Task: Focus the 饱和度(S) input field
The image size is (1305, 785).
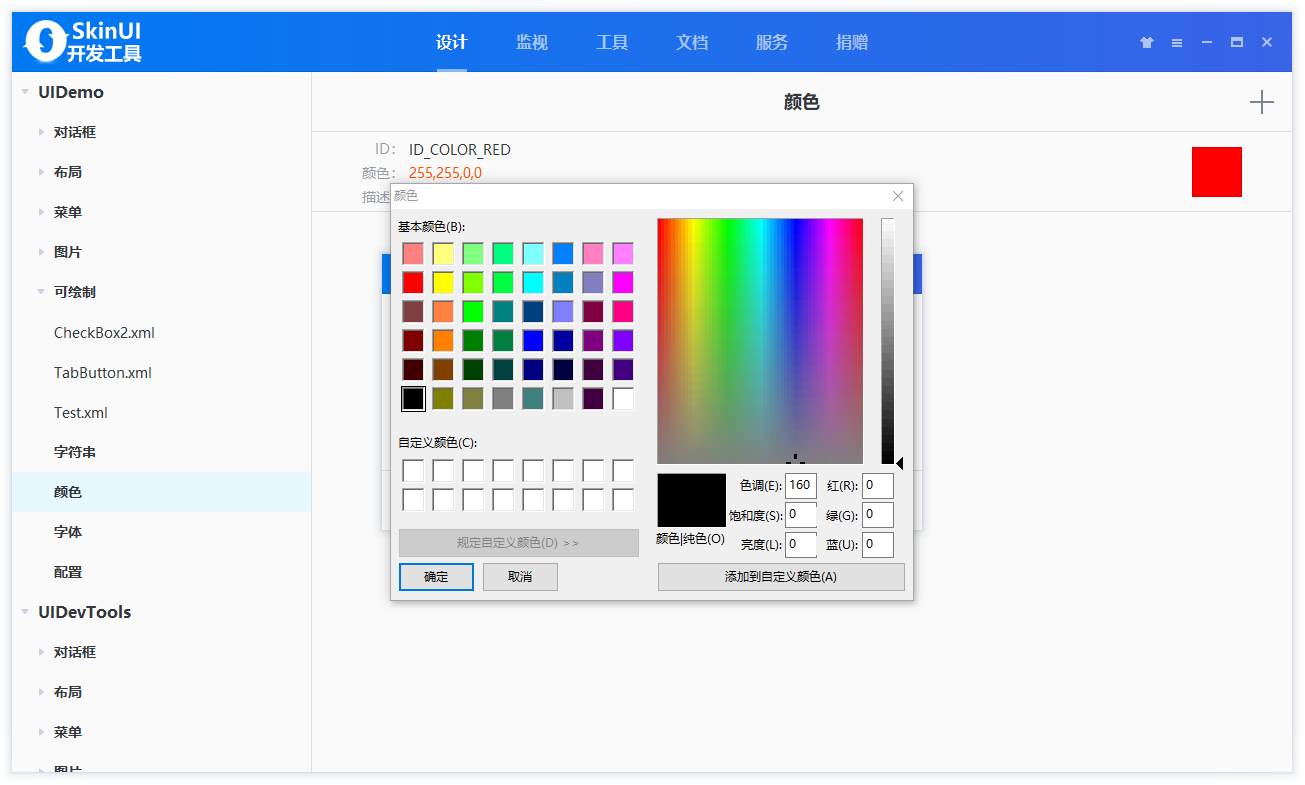Action: (x=801, y=515)
